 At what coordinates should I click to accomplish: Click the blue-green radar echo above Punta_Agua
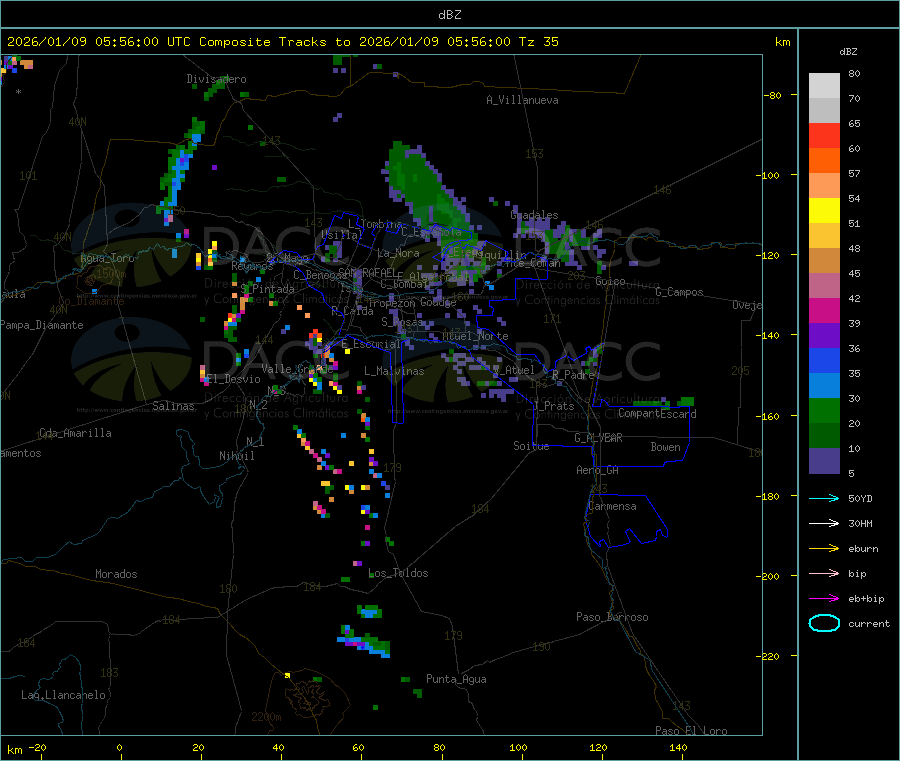coord(364,643)
